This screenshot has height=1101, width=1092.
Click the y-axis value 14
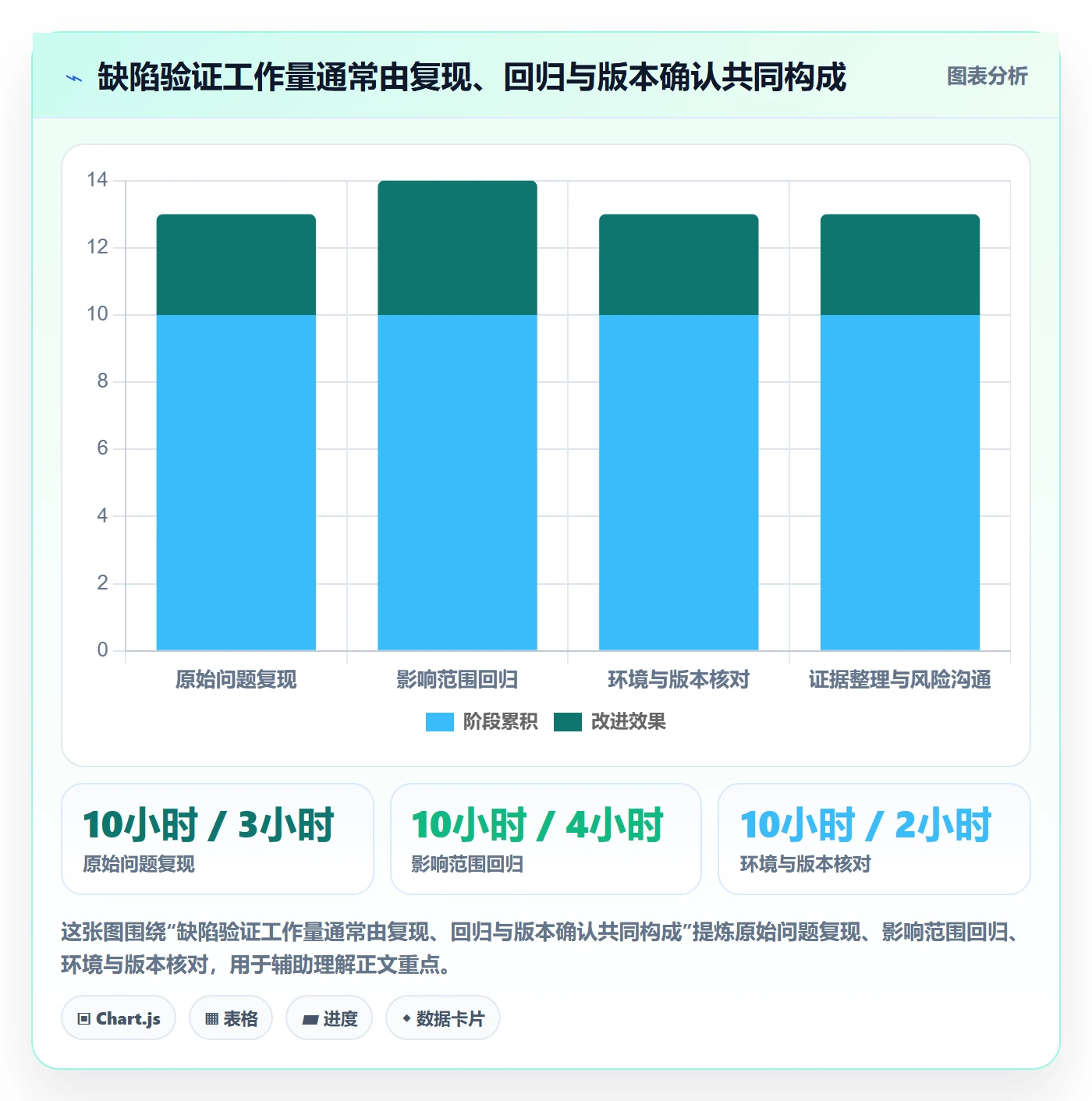(97, 180)
